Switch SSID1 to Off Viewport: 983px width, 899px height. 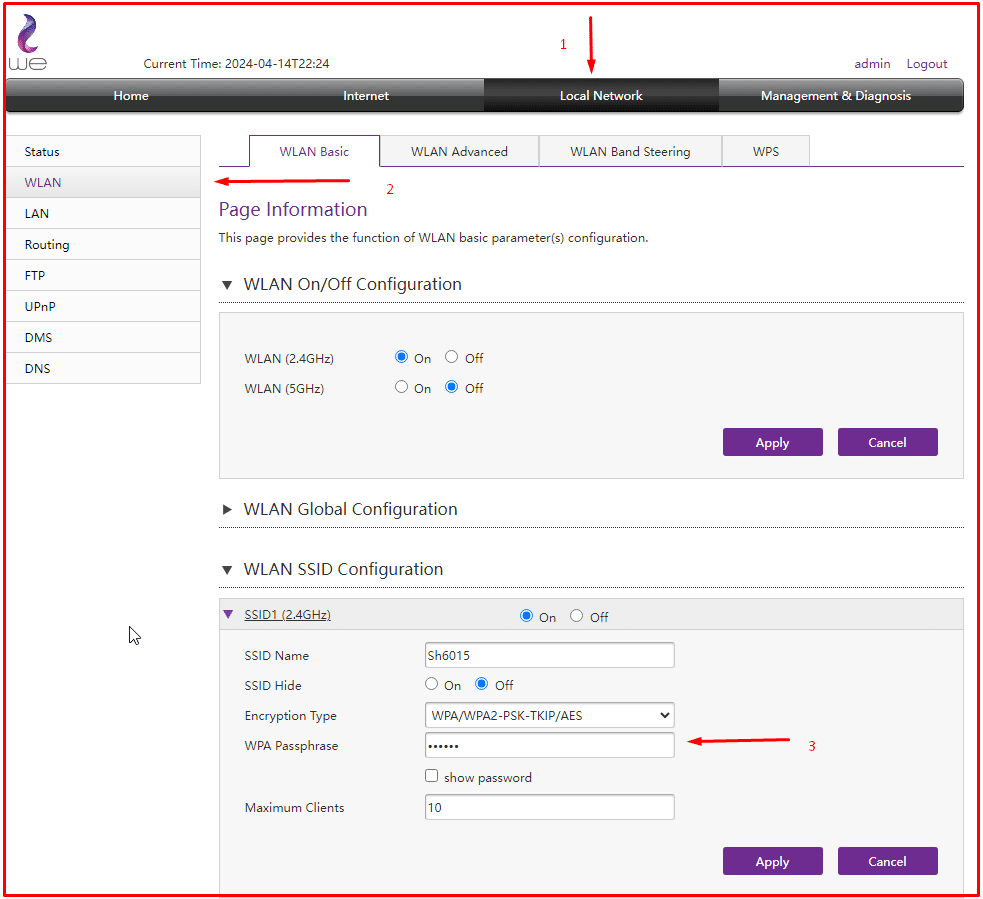pos(577,616)
